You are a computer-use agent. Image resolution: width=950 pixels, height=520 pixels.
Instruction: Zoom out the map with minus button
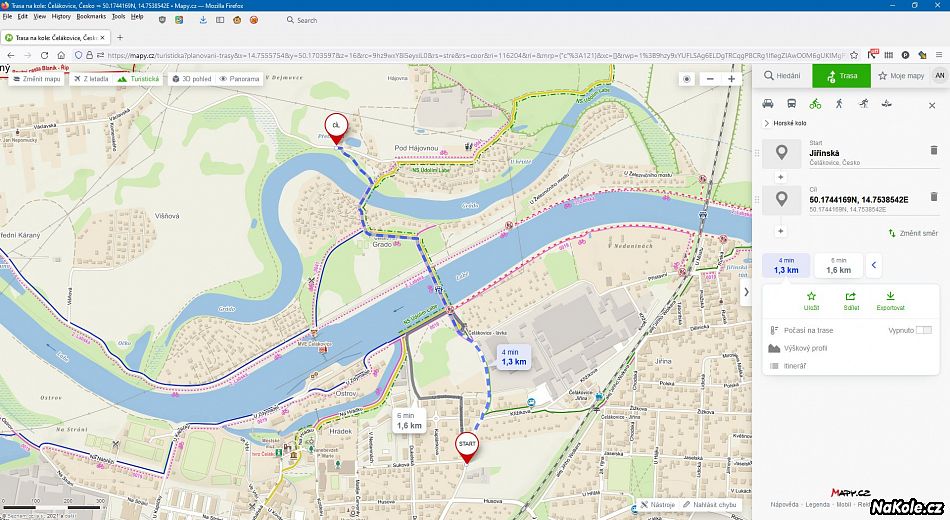point(710,78)
